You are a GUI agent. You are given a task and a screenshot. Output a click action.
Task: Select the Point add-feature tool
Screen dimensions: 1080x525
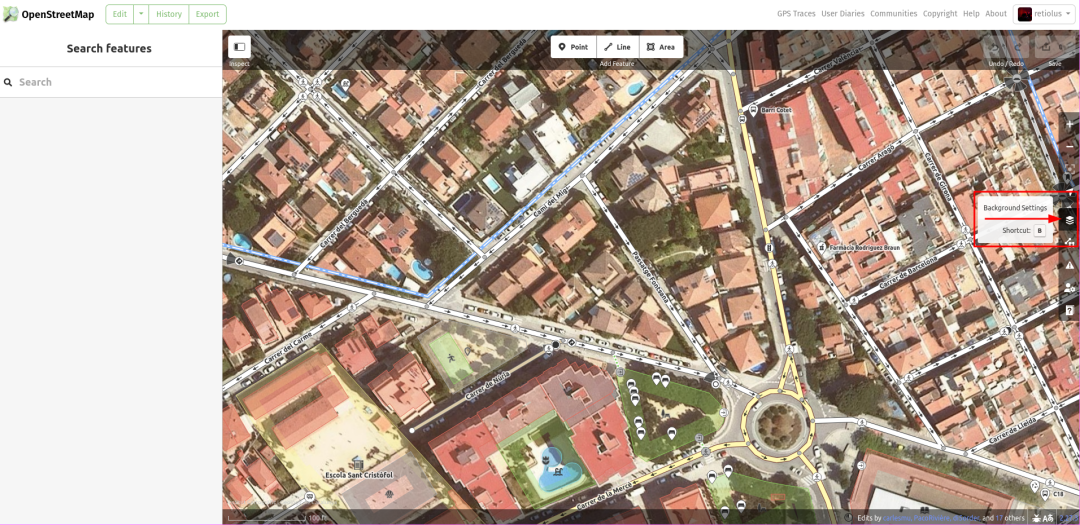click(573, 47)
